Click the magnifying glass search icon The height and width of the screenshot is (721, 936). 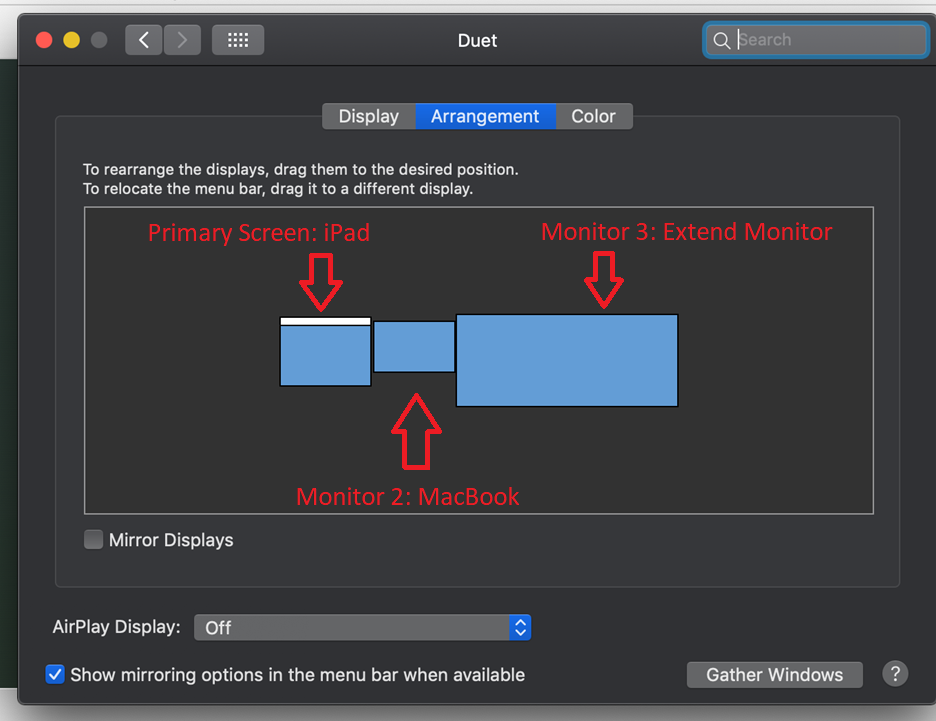pos(721,41)
